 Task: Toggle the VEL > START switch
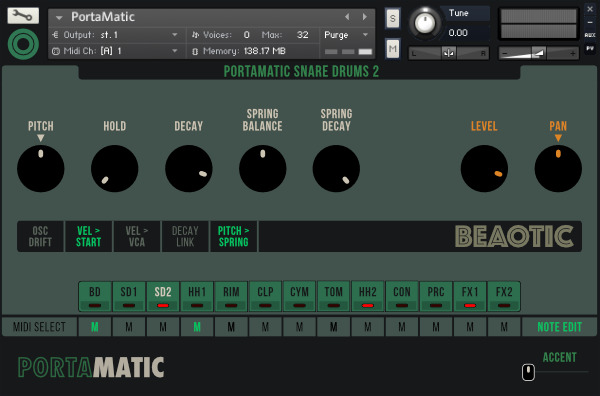[x=88, y=236]
